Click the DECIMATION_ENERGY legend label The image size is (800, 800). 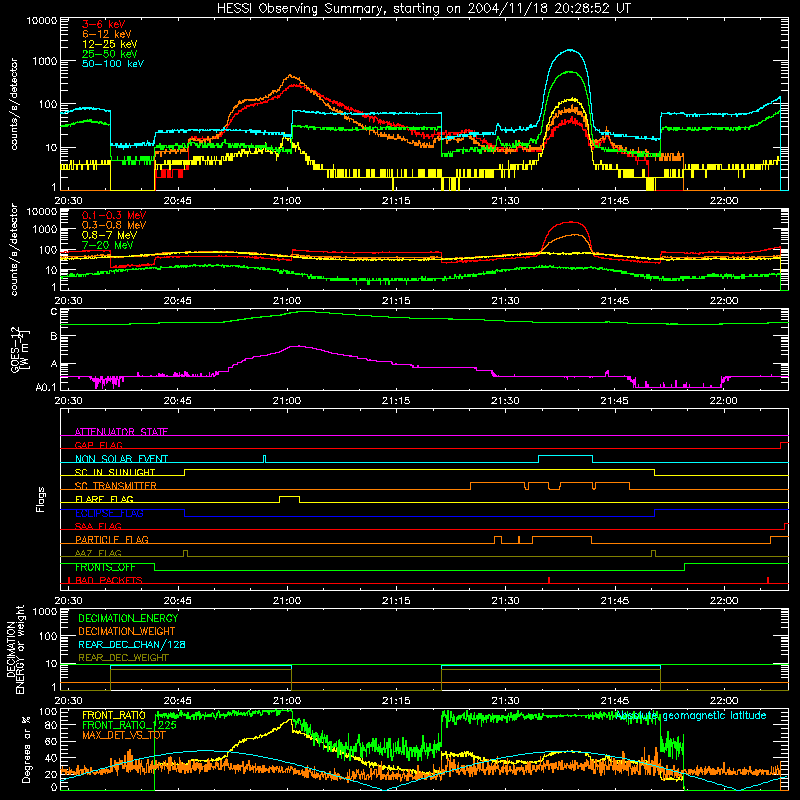(x=128, y=618)
